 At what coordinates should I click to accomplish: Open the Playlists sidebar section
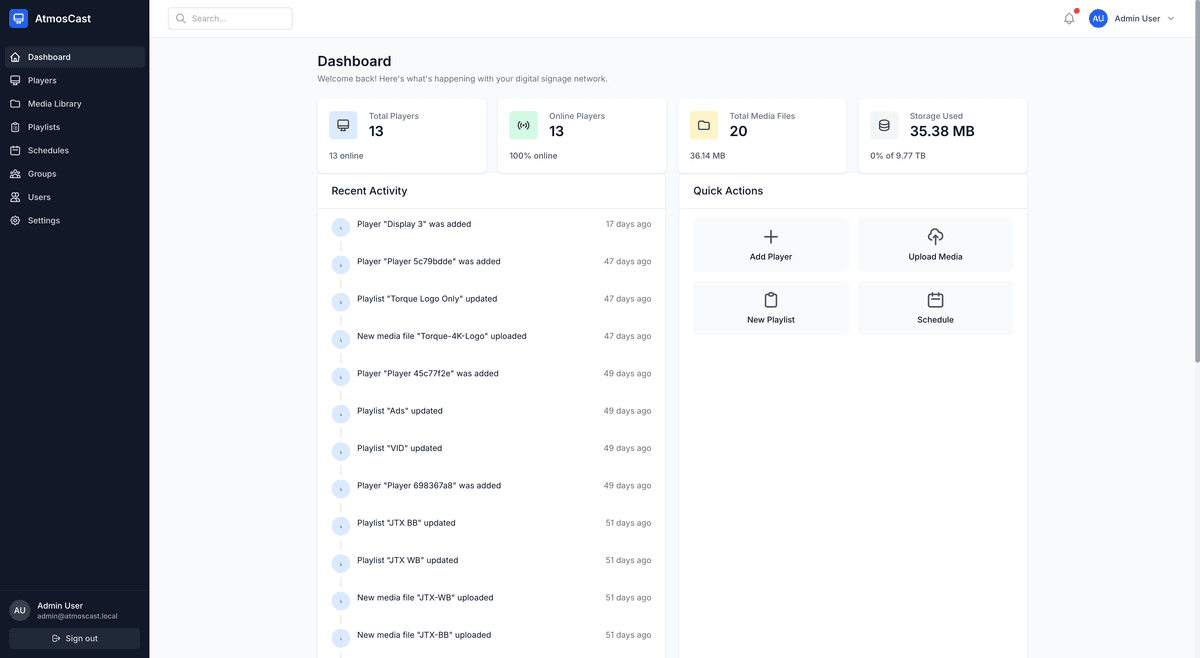44,127
